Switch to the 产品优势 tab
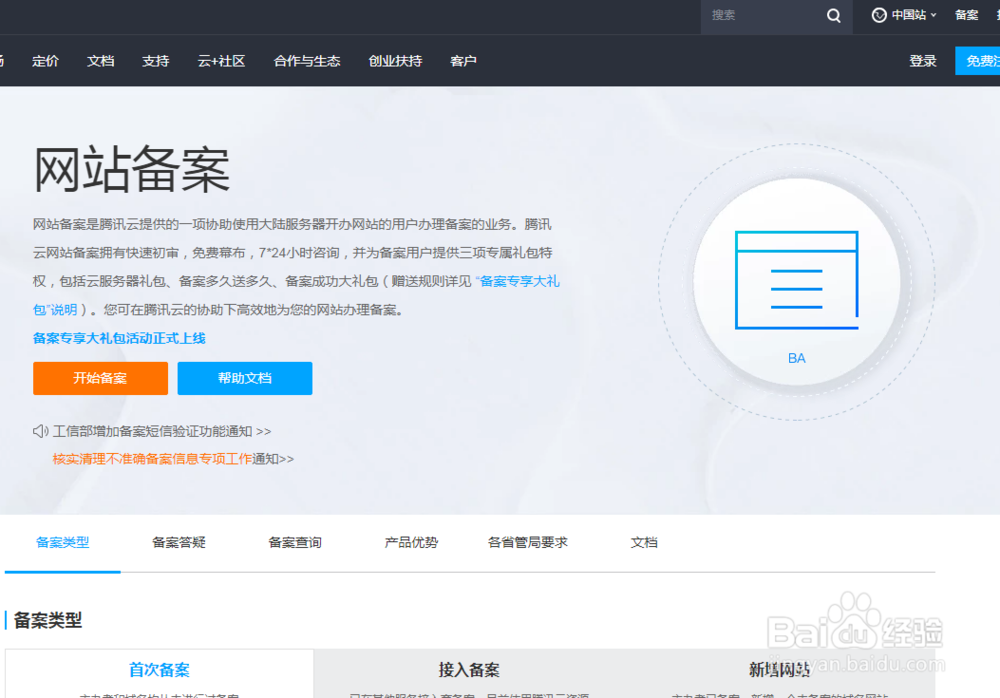 coord(411,542)
